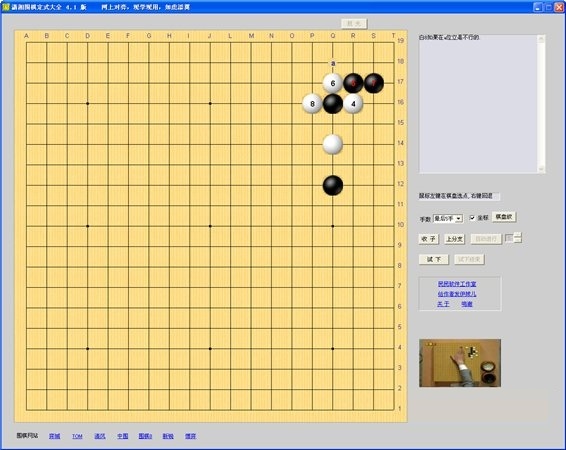Click the star point at D4

click(87, 349)
